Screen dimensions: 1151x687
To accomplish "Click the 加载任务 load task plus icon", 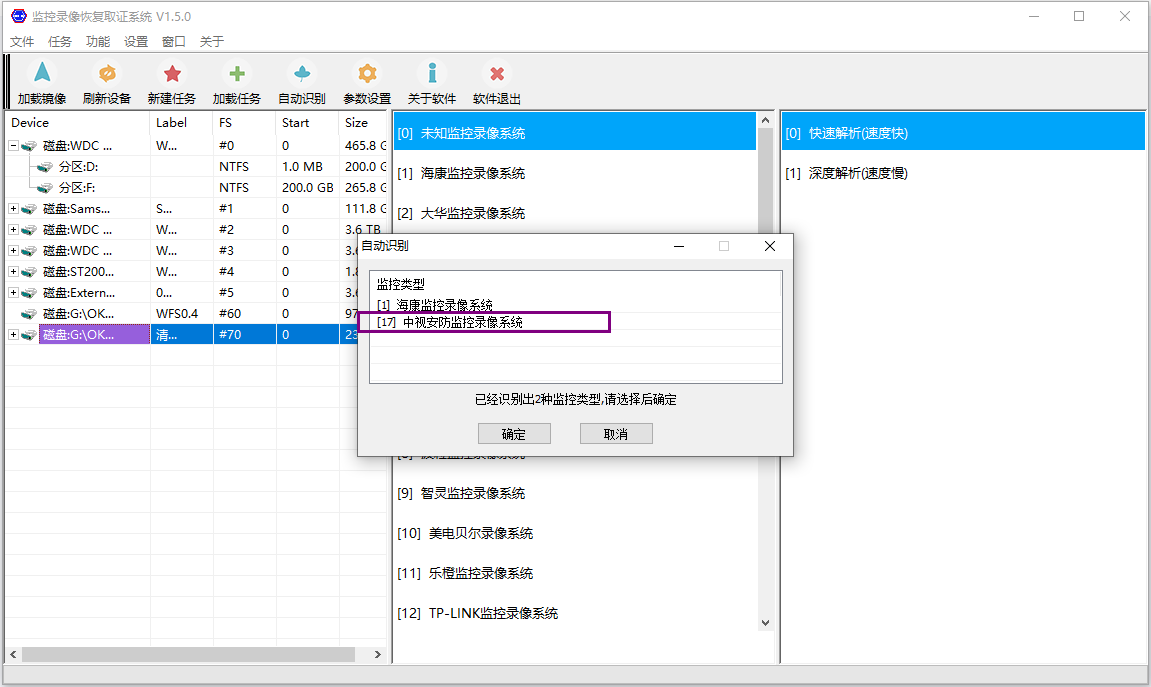I will pyautogui.click(x=236, y=74).
